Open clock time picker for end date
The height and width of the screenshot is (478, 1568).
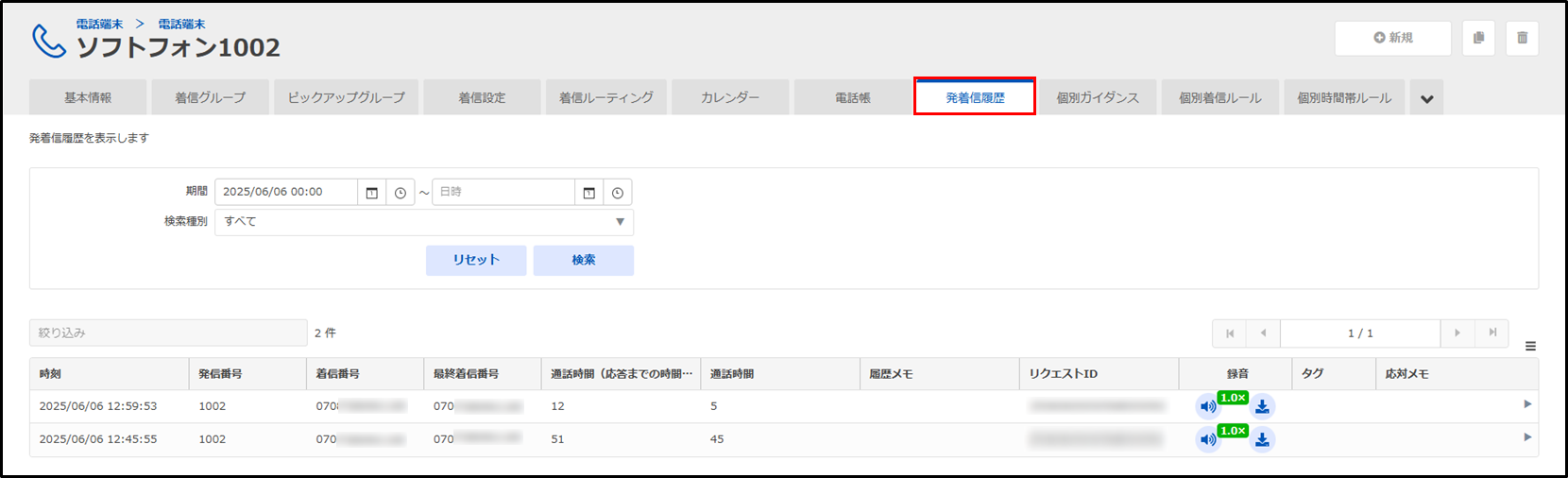click(x=618, y=193)
